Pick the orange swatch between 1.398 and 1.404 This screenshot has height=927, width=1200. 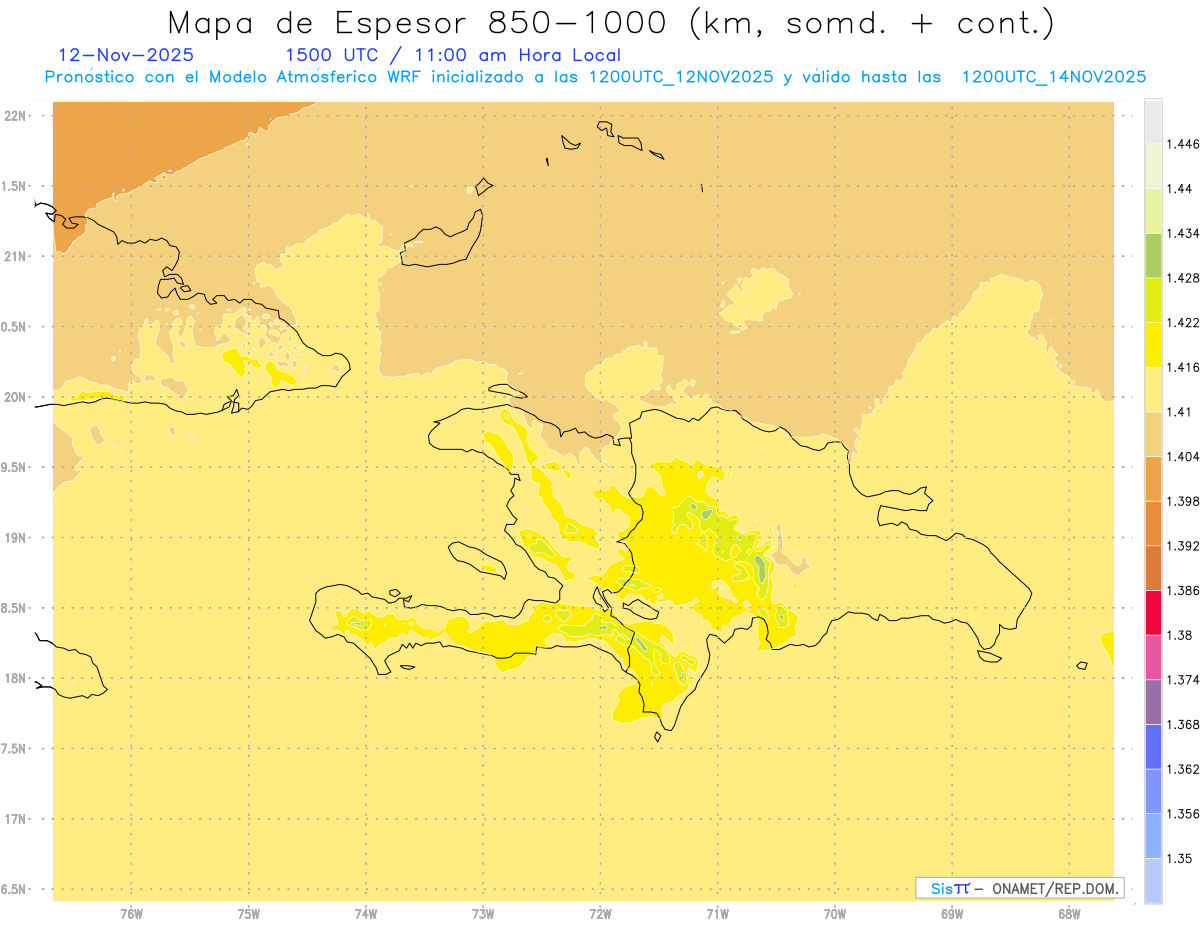(x=1153, y=479)
